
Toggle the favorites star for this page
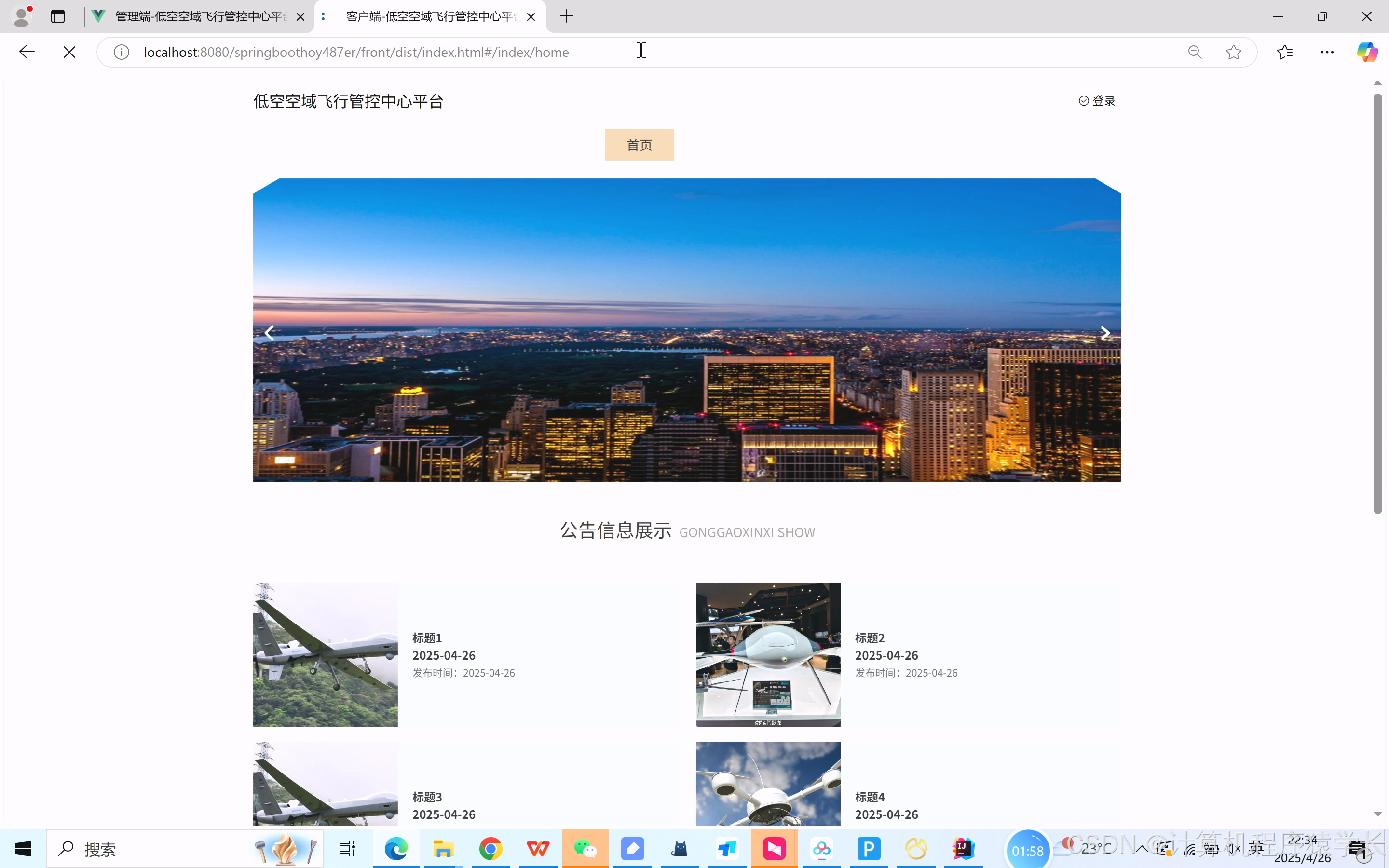point(1233,52)
